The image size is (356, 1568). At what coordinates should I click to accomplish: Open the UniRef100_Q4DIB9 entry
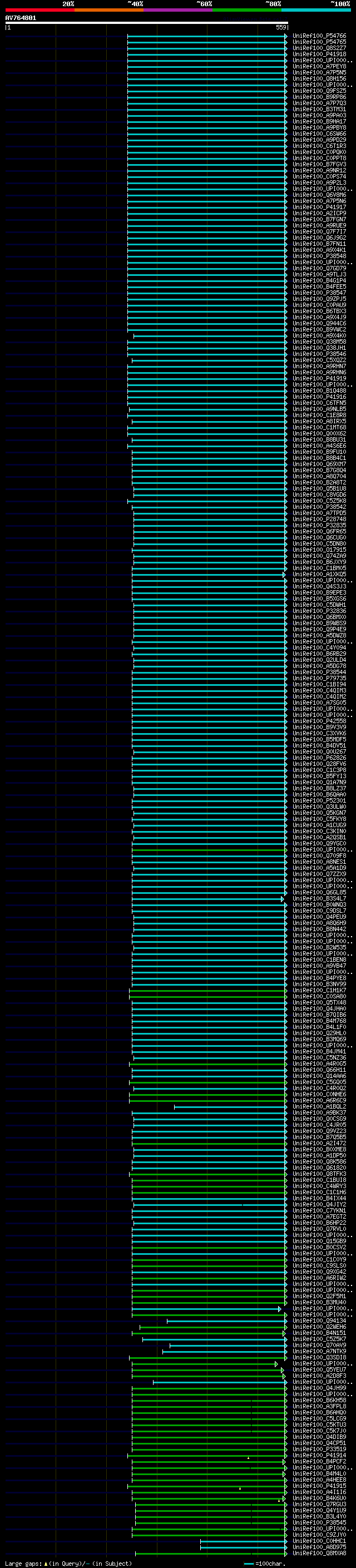pyautogui.click(x=319, y=1437)
